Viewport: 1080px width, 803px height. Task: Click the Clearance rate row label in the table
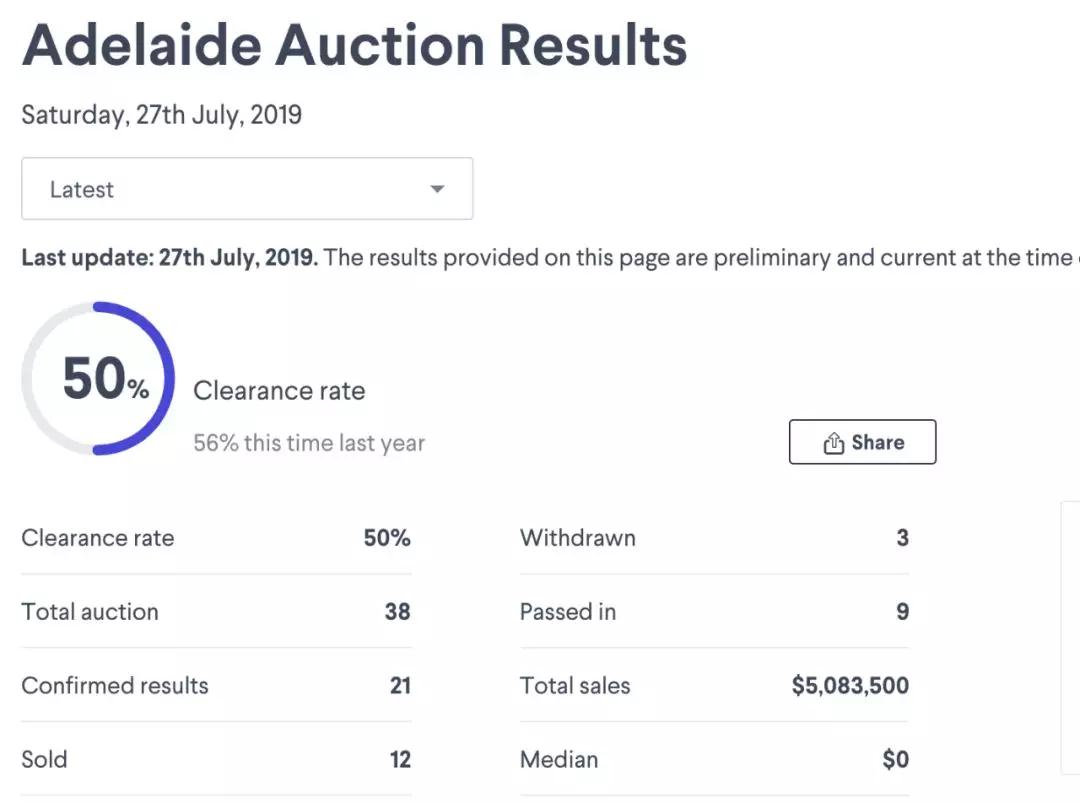click(x=98, y=538)
